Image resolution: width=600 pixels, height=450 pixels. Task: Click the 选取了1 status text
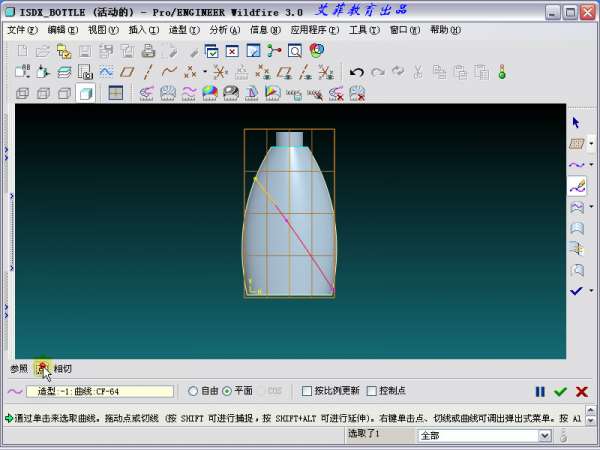pos(364,434)
